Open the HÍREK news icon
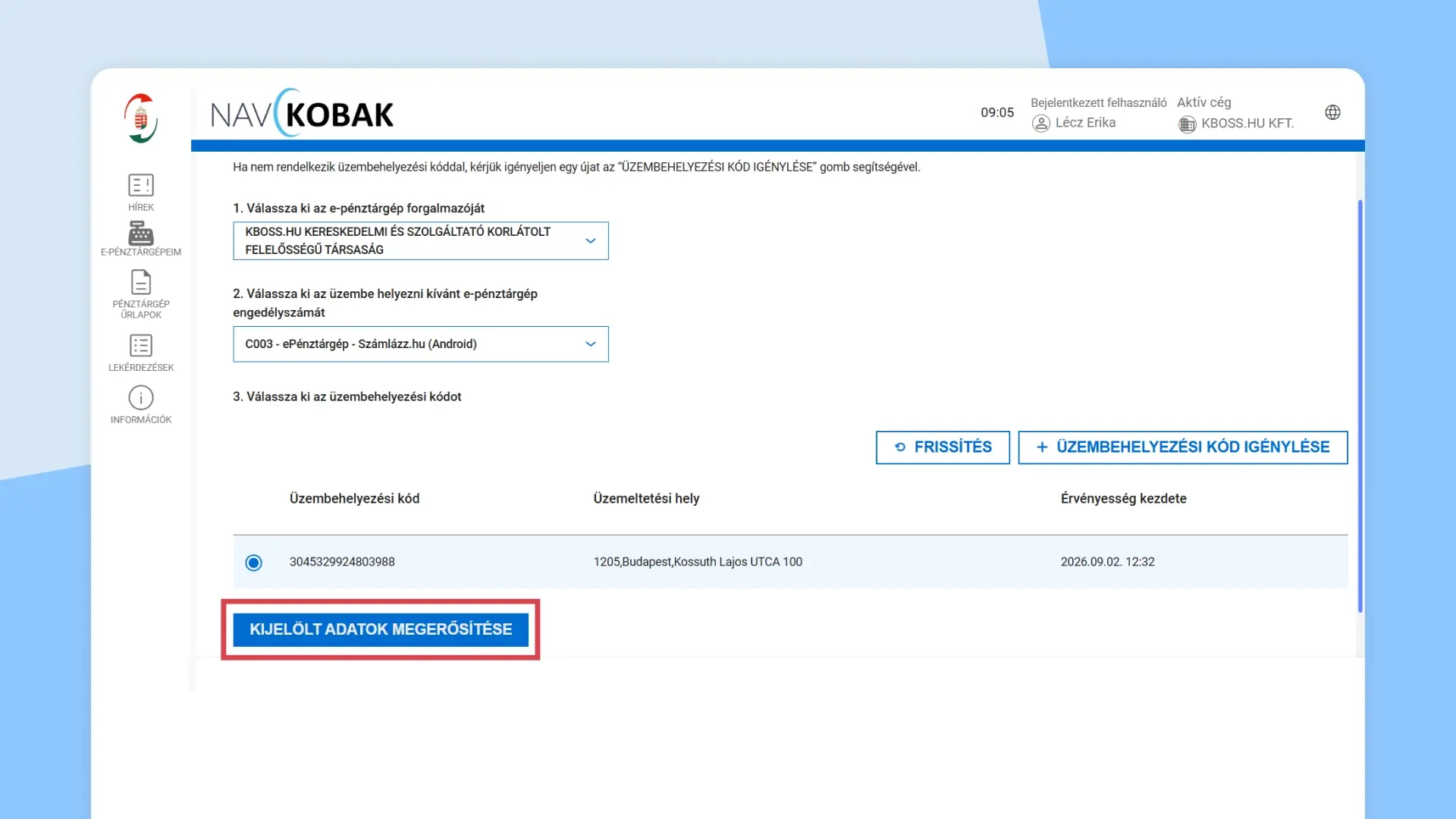 click(x=141, y=185)
